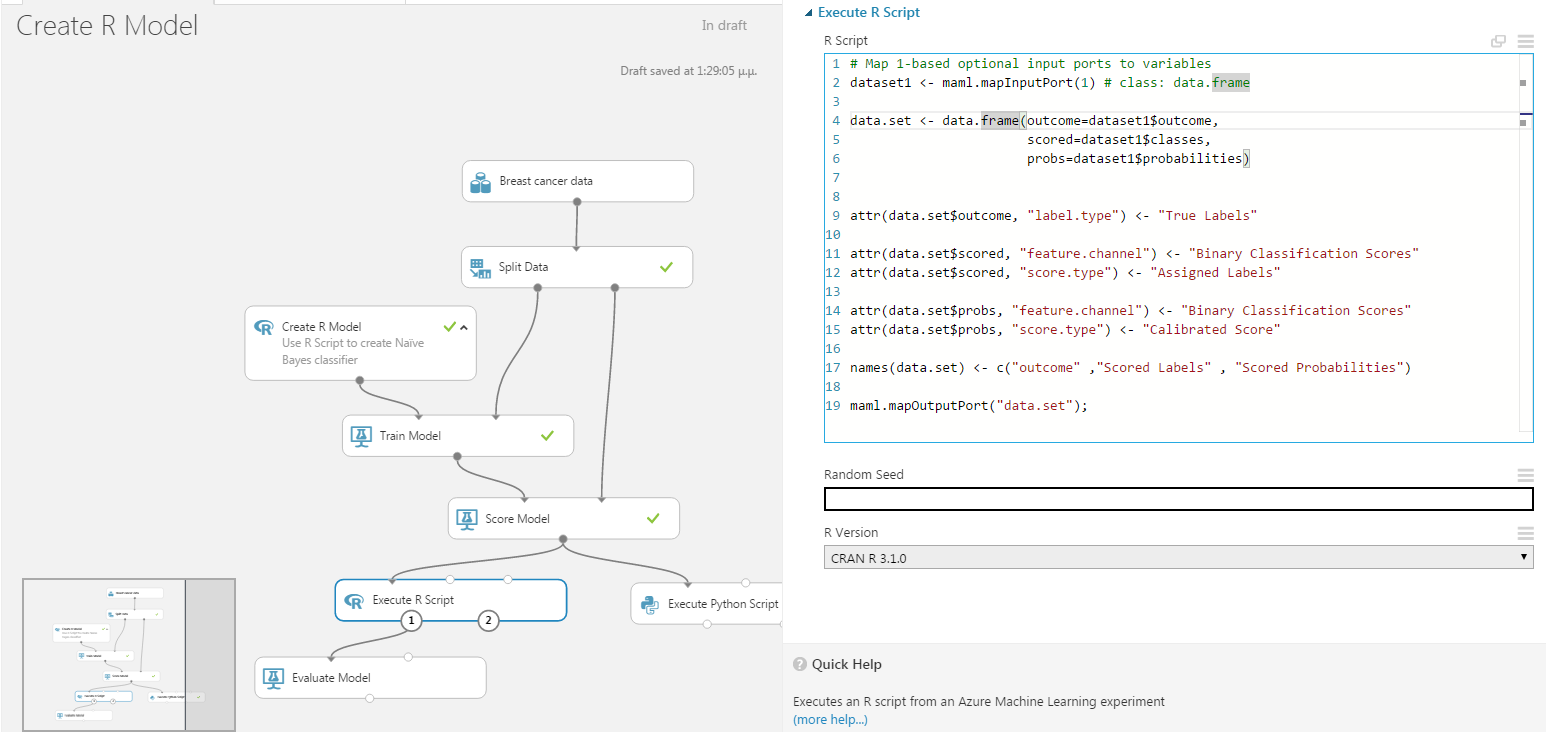Image resolution: width=1546 pixels, height=732 pixels.
Task: Open the Random Seed parameter menu icon
Action: pyautogui.click(x=1525, y=475)
